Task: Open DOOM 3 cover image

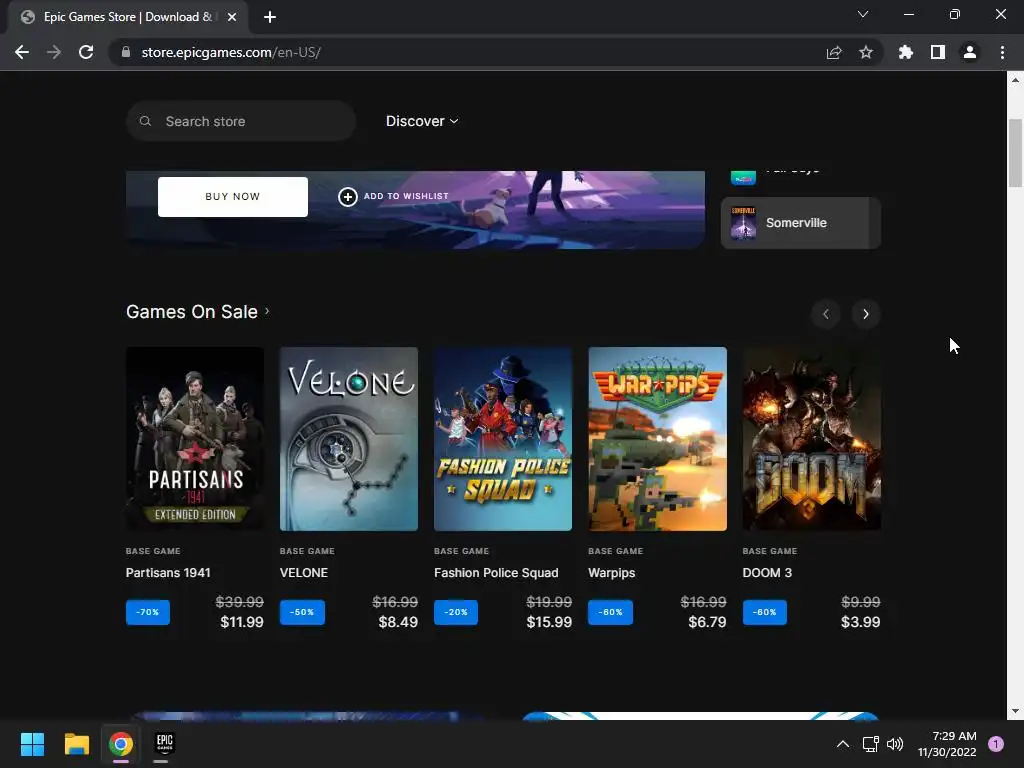Action: click(812, 439)
